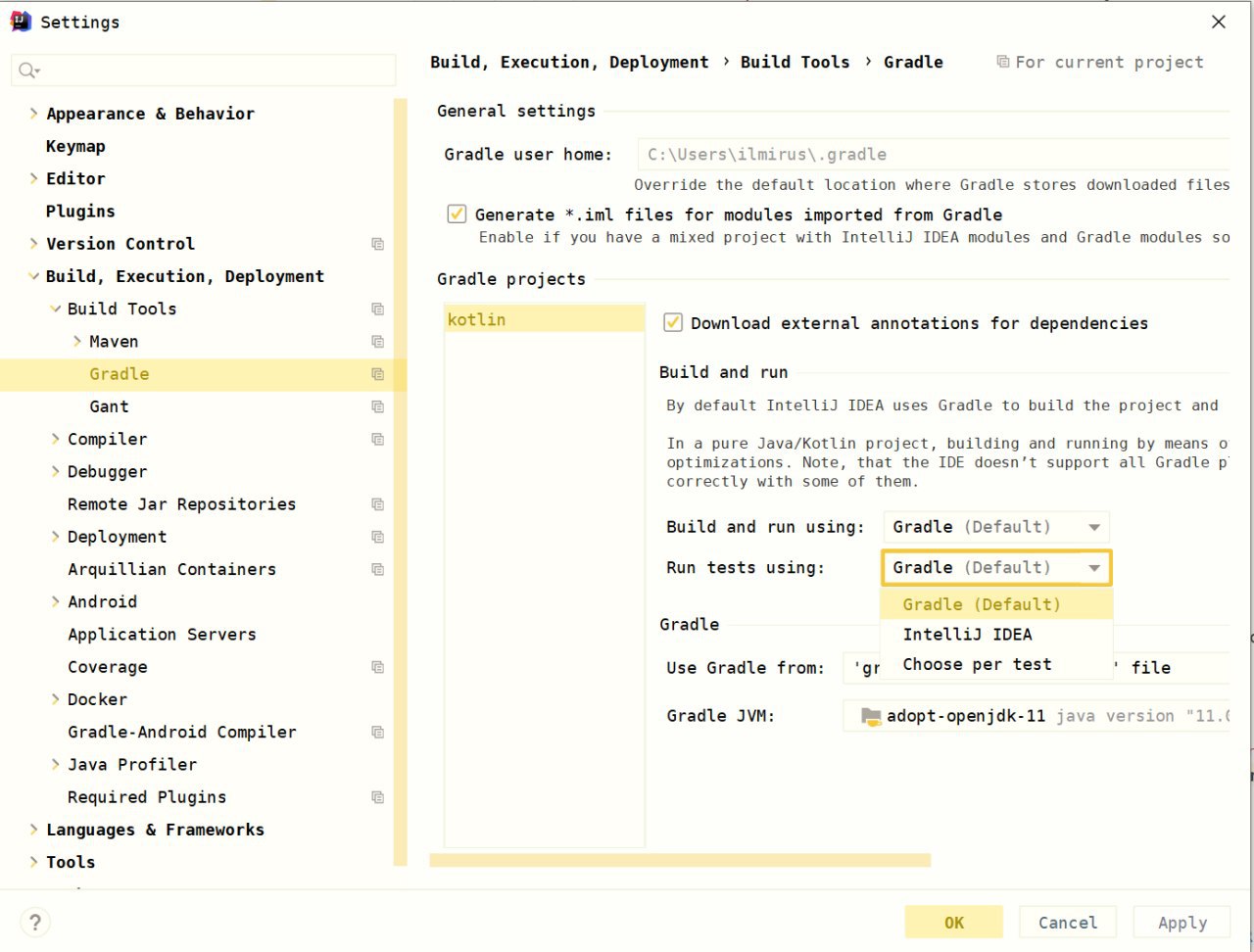Open 'Build and run using' dropdown
The width and height of the screenshot is (1254, 952).
coord(996,527)
